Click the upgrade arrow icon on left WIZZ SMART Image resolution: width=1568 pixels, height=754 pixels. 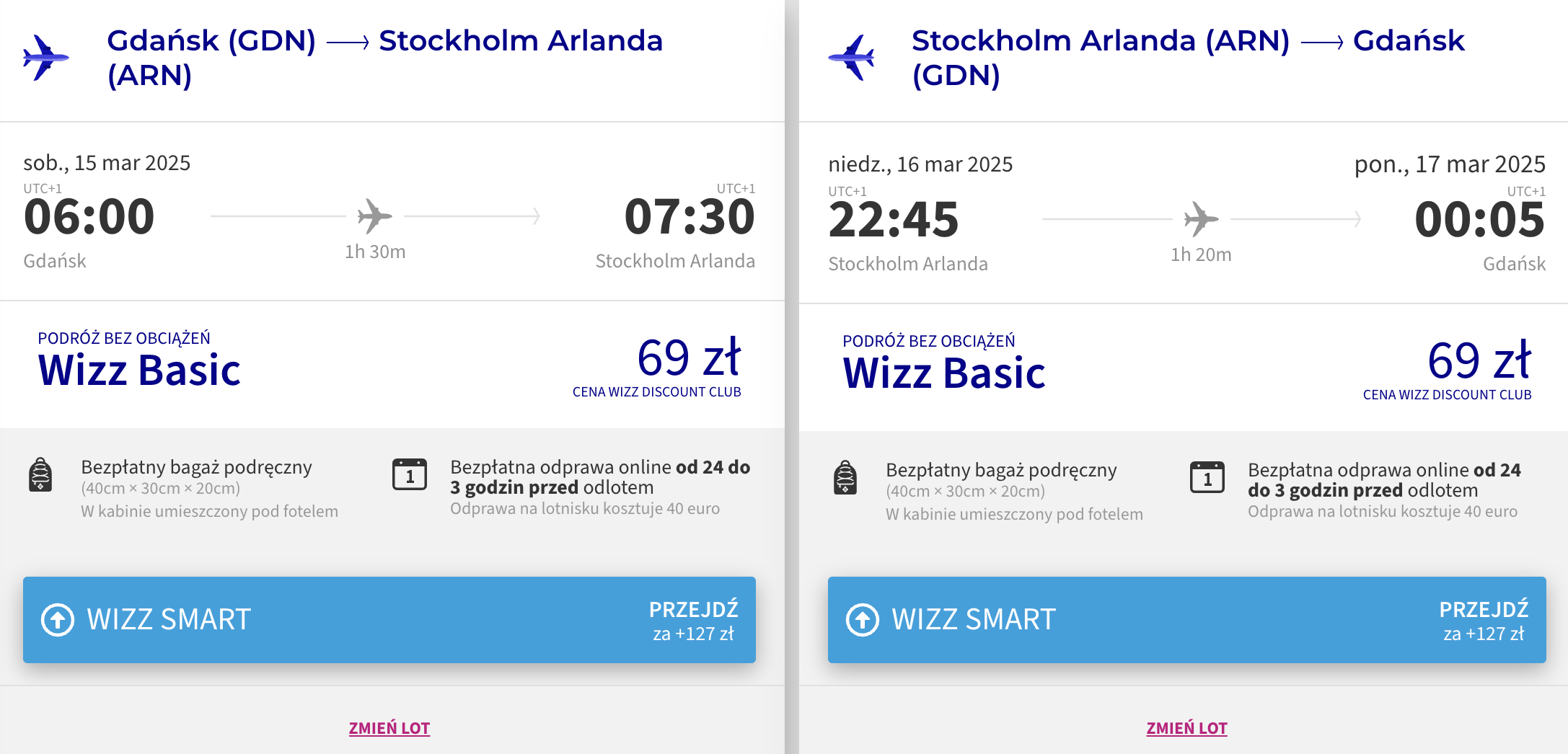pos(58,620)
